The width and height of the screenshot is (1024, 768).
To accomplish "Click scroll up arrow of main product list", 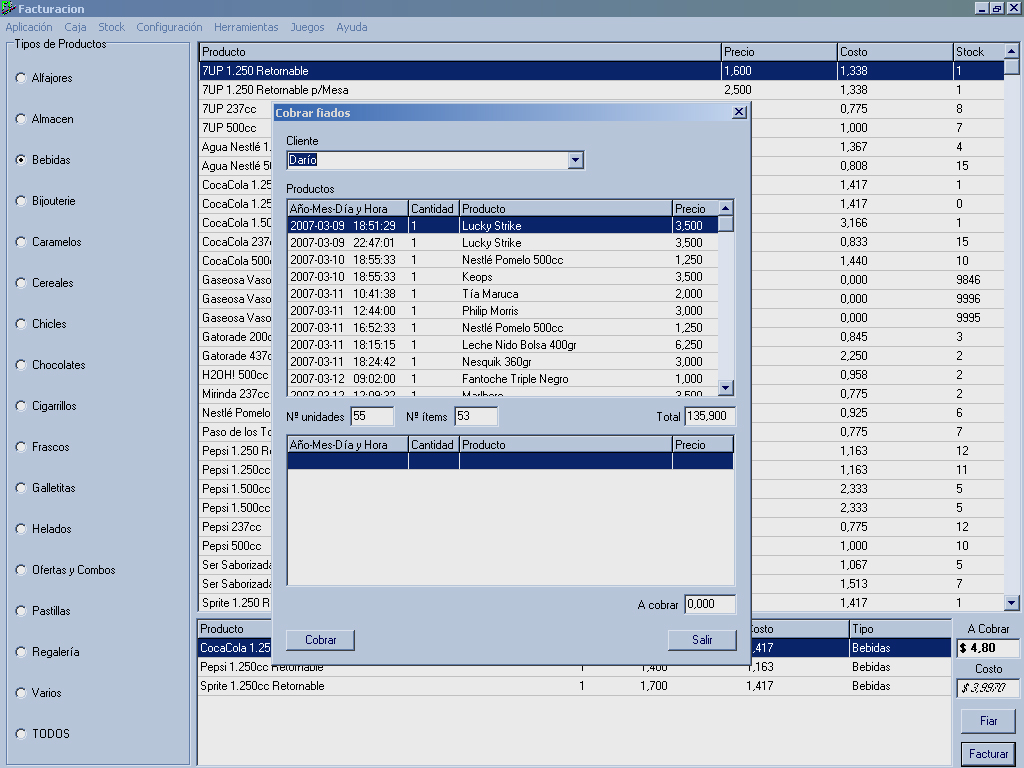I will point(1012,51).
